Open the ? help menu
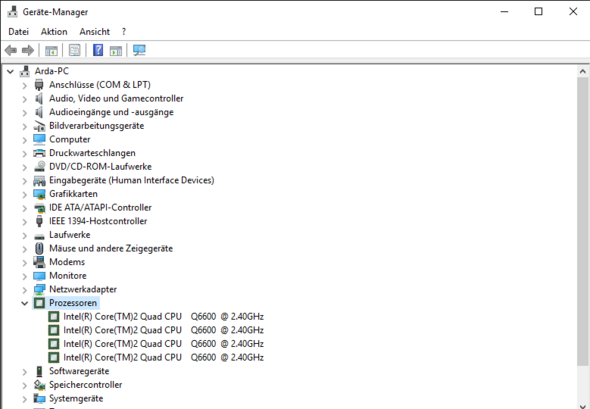Screen dimensions: 590x409 pyautogui.click(x=124, y=32)
